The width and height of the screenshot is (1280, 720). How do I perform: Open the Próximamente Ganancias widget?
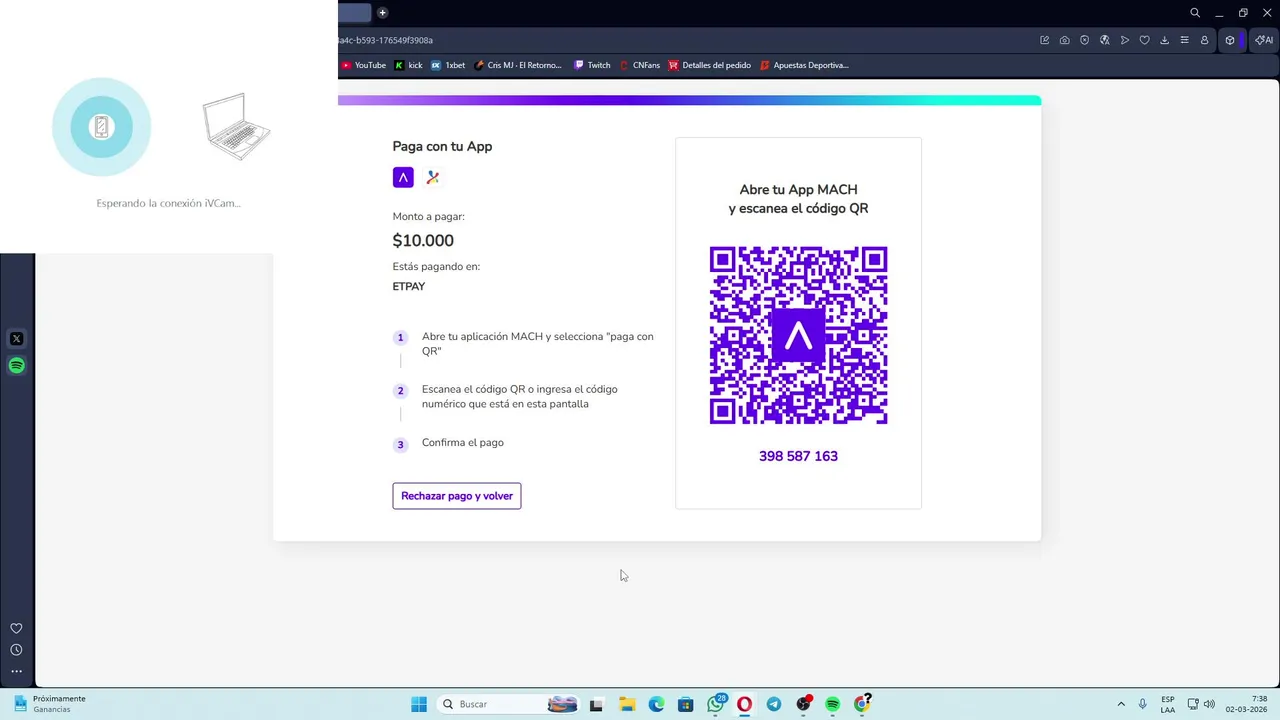pyautogui.click(x=49, y=704)
